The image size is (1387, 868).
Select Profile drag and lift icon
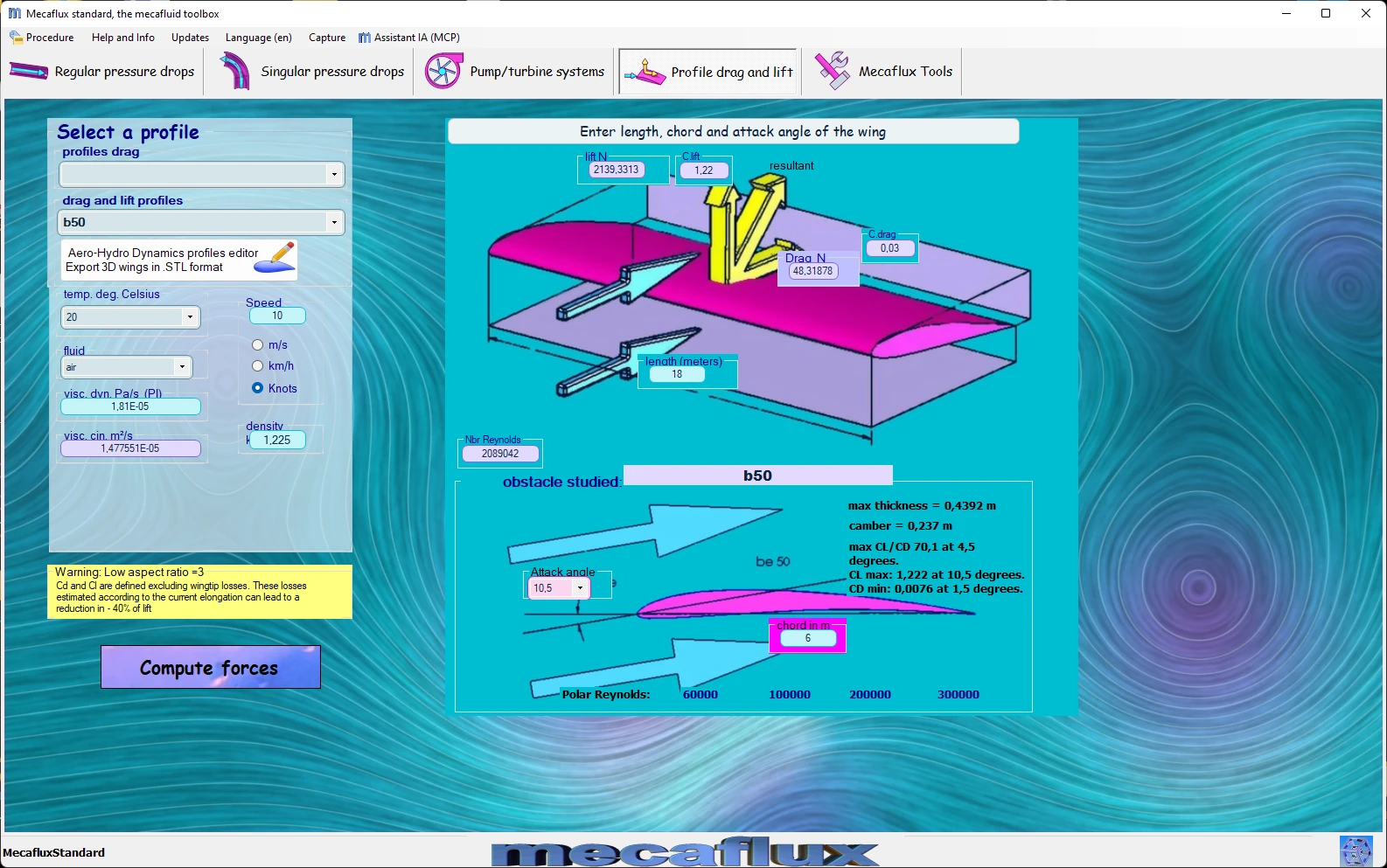(x=645, y=72)
